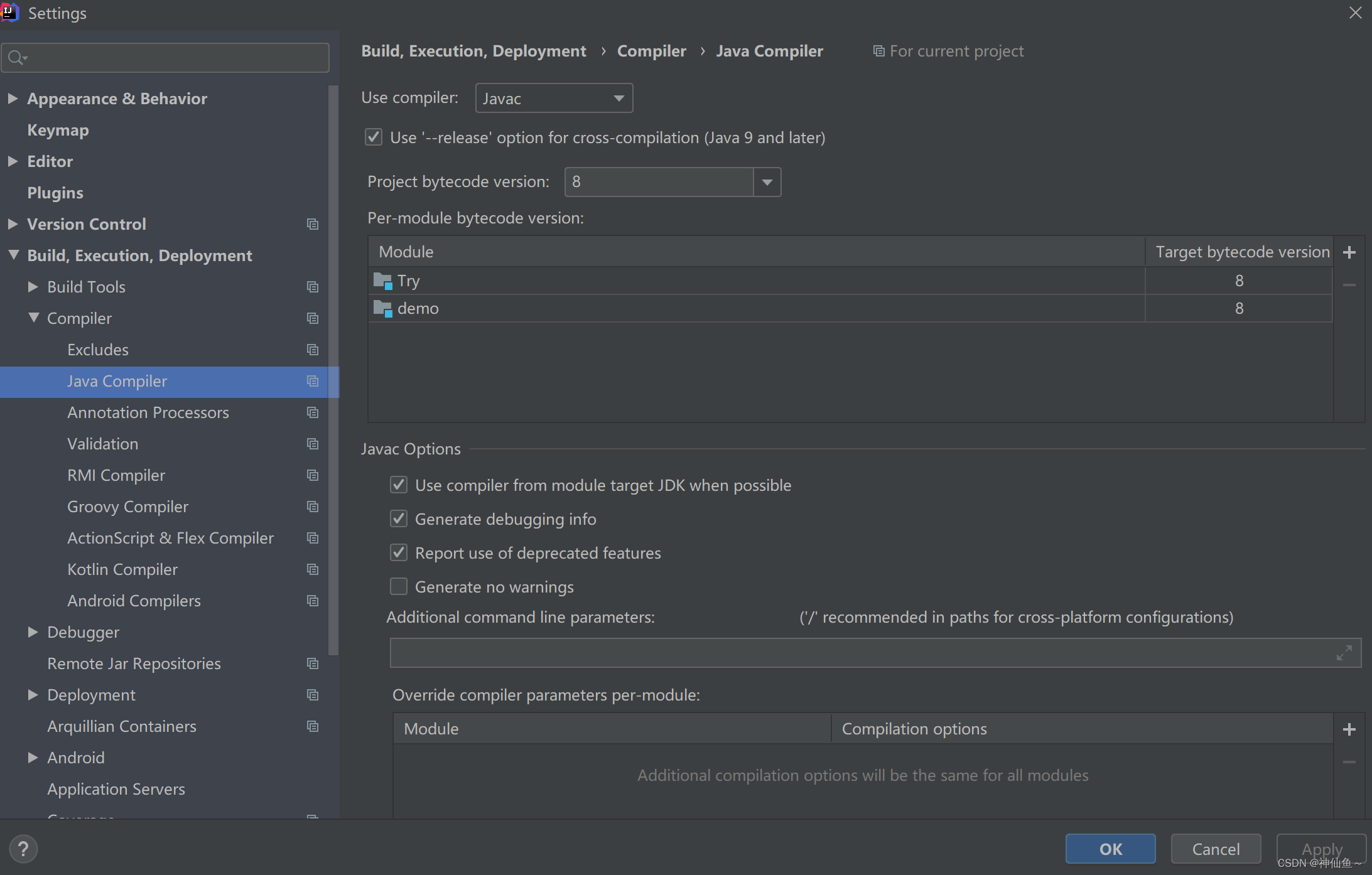Uncheck Generate debugging info
This screenshot has width=1372, height=875.
(399, 518)
